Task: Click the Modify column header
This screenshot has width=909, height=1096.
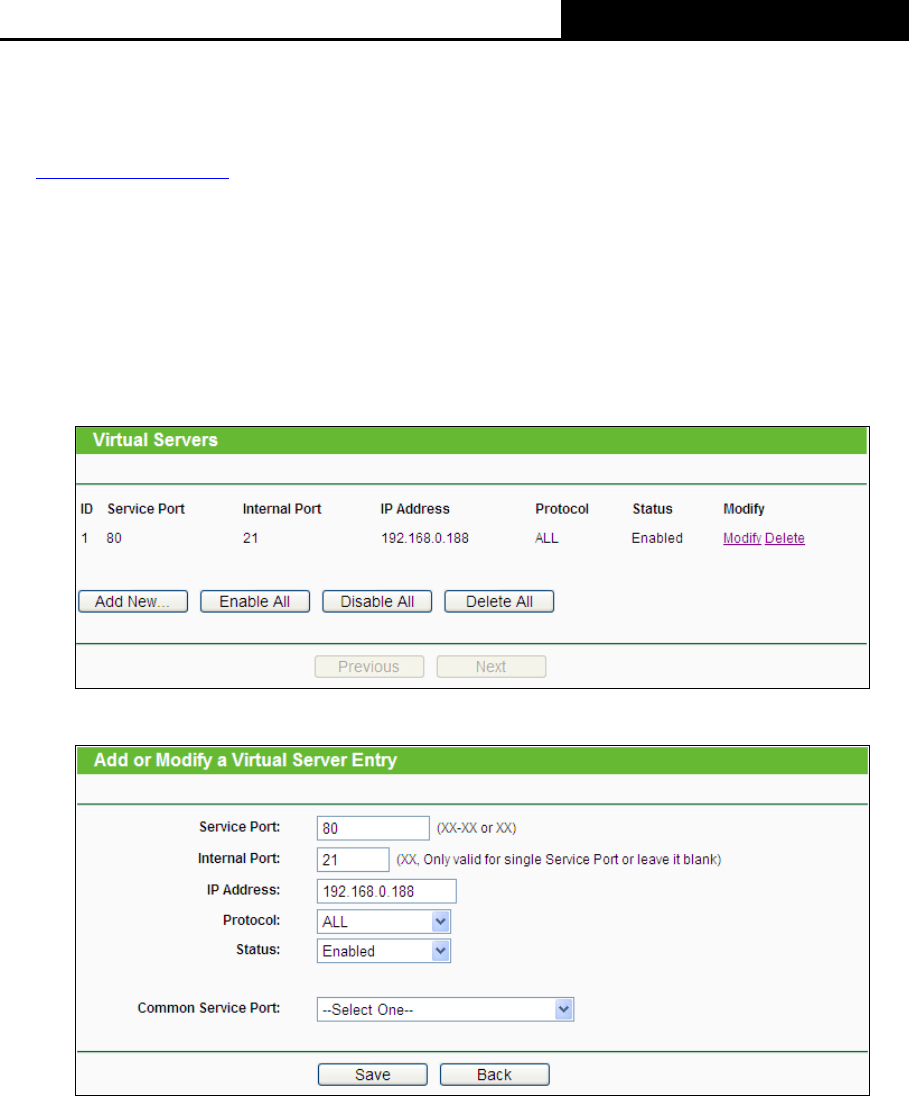Action: [743, 509]
